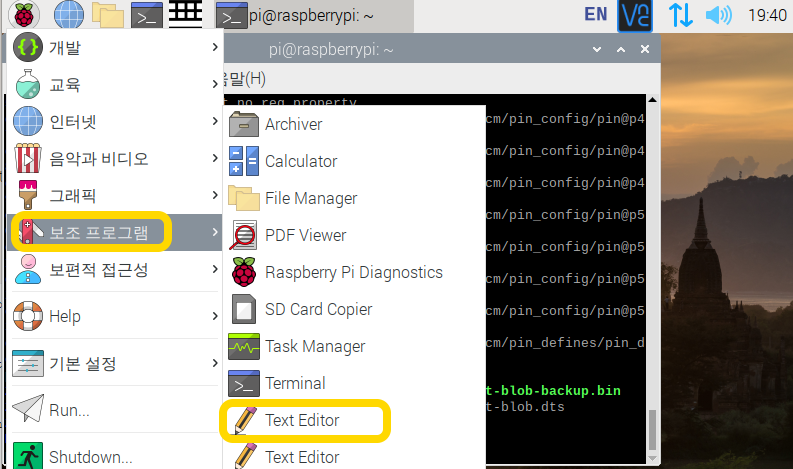Start SD Card Copier
Screen dimensions: 793x469
[318, 309]
